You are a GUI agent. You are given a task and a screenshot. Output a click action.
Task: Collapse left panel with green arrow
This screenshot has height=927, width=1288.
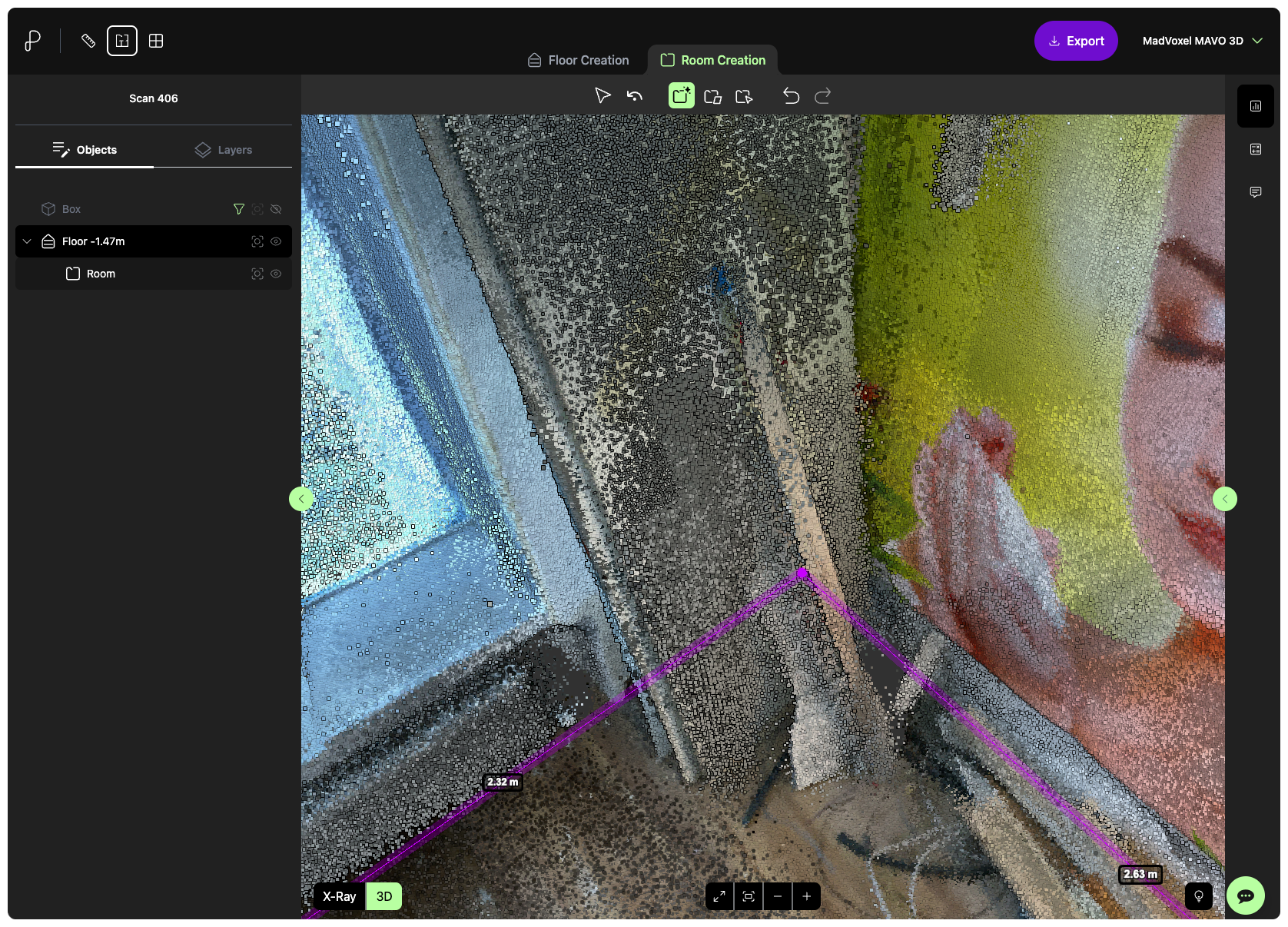point(301,499)
